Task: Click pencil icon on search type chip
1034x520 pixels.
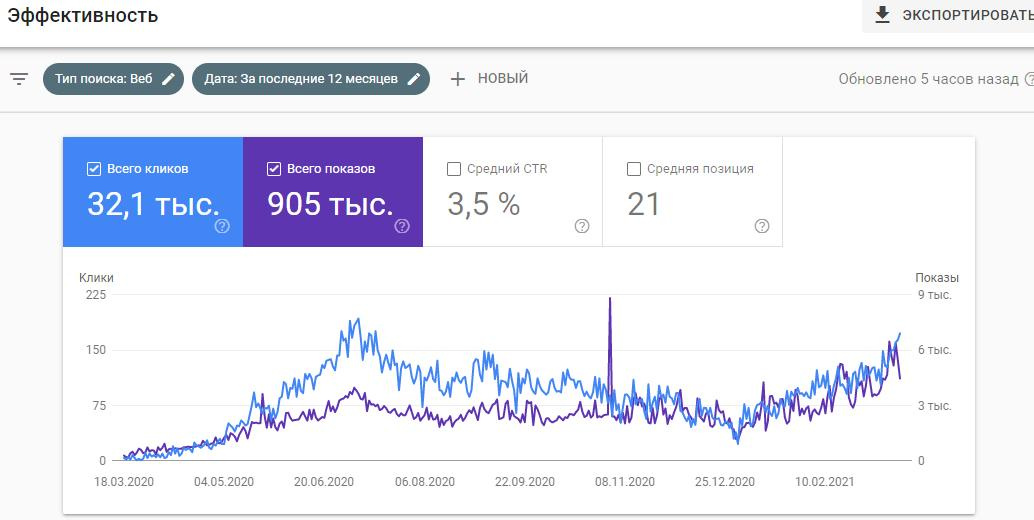Action: [x=169, y=79]
